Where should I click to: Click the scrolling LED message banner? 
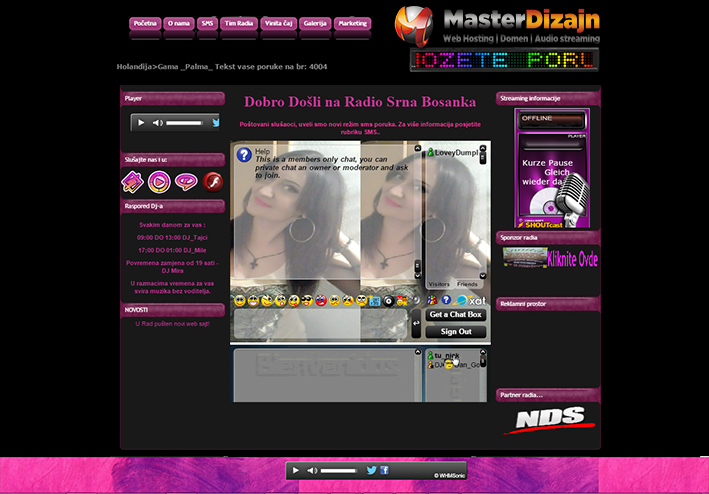coord(504,60)
